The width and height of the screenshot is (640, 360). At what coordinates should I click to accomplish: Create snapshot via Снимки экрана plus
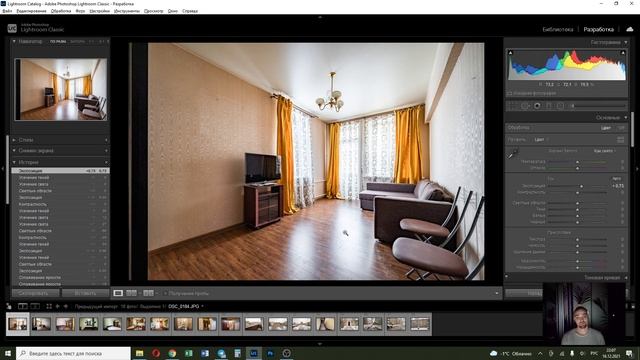pos(106,151)
